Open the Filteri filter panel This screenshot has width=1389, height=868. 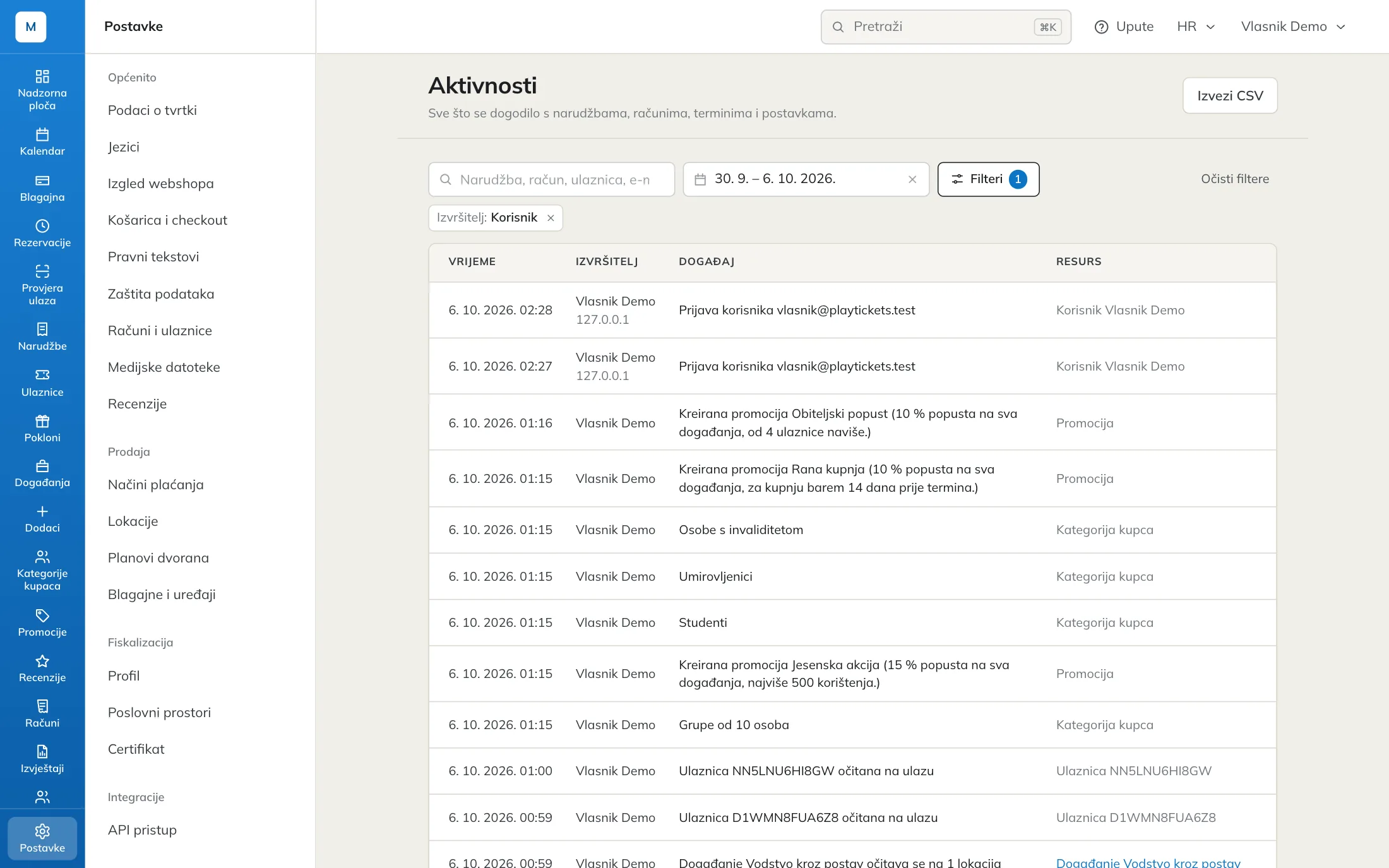coord(988,179)
